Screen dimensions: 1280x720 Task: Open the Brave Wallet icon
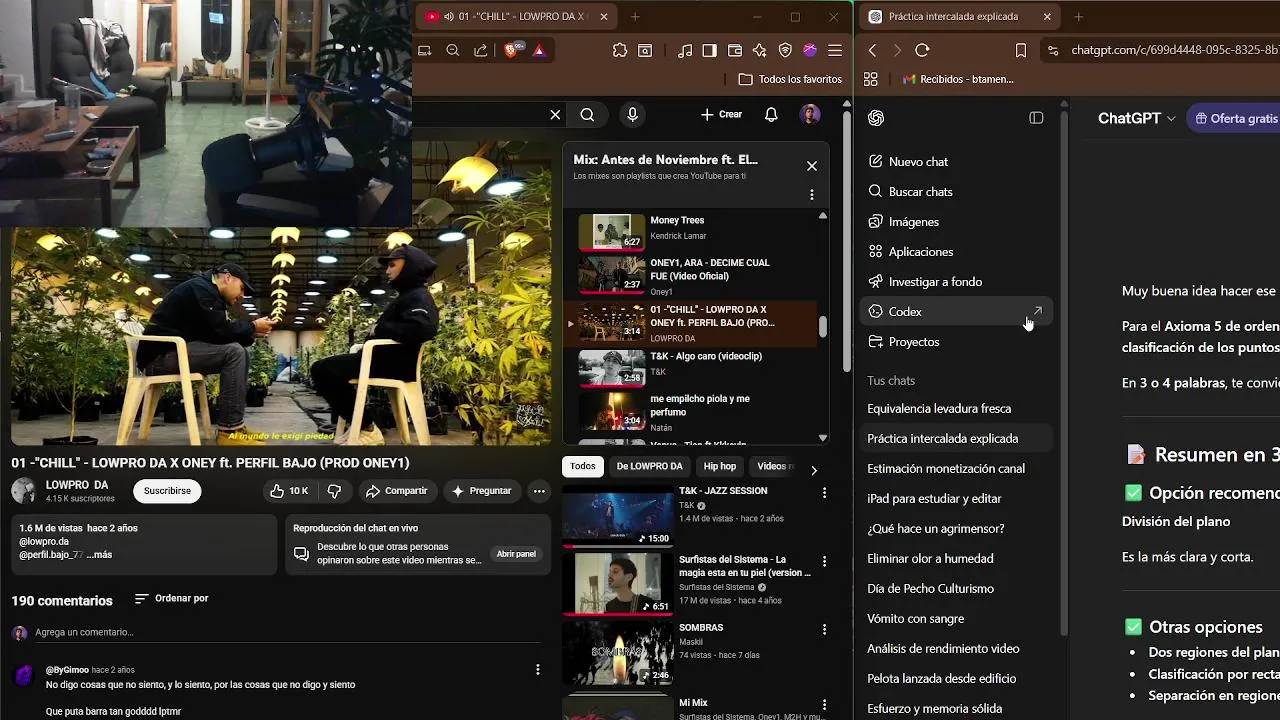(x=734, y=50)
